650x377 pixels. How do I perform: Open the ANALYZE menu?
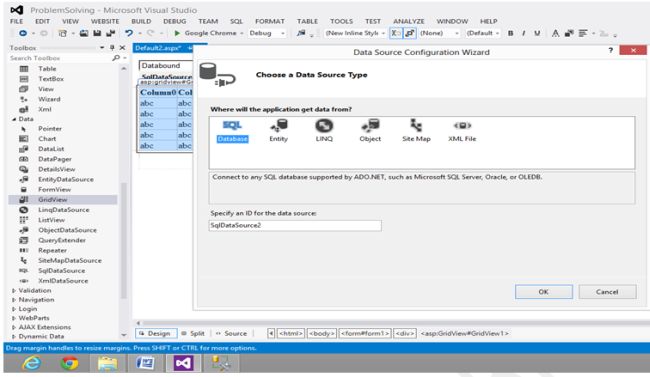409,21
